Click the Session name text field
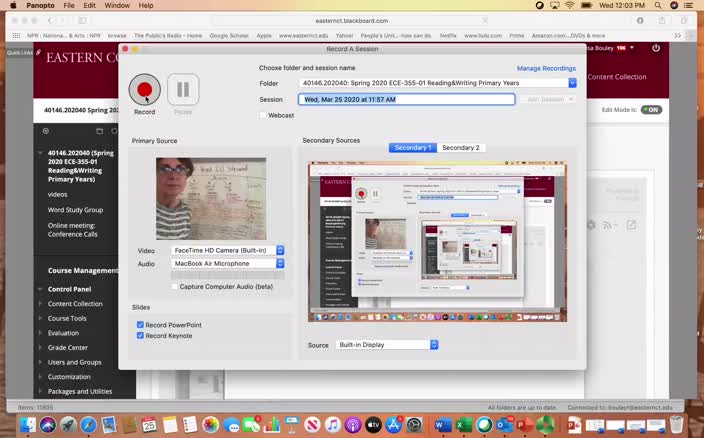This screenshot has width=704, height=438. pos(406,100)
